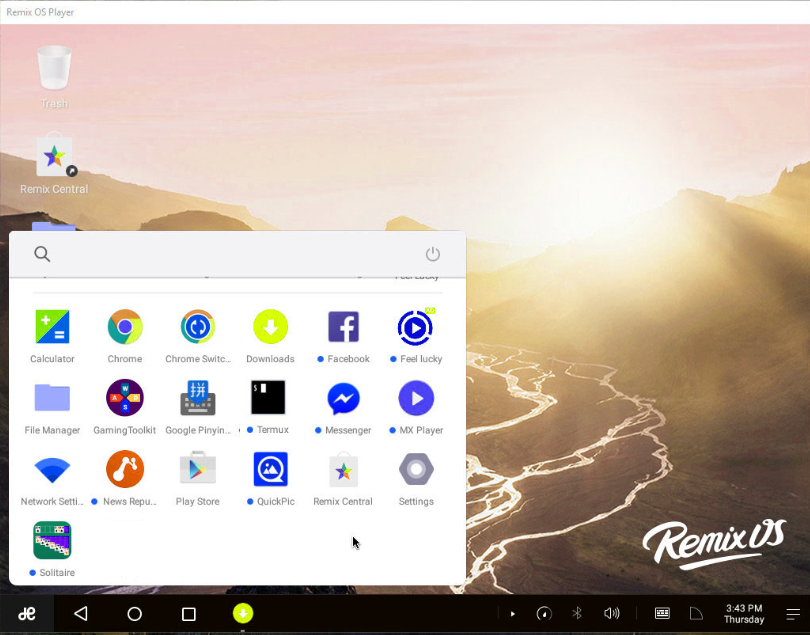Open the Remix OS start menu
Viewport: 810px width, 635px height.
(29, 613)
